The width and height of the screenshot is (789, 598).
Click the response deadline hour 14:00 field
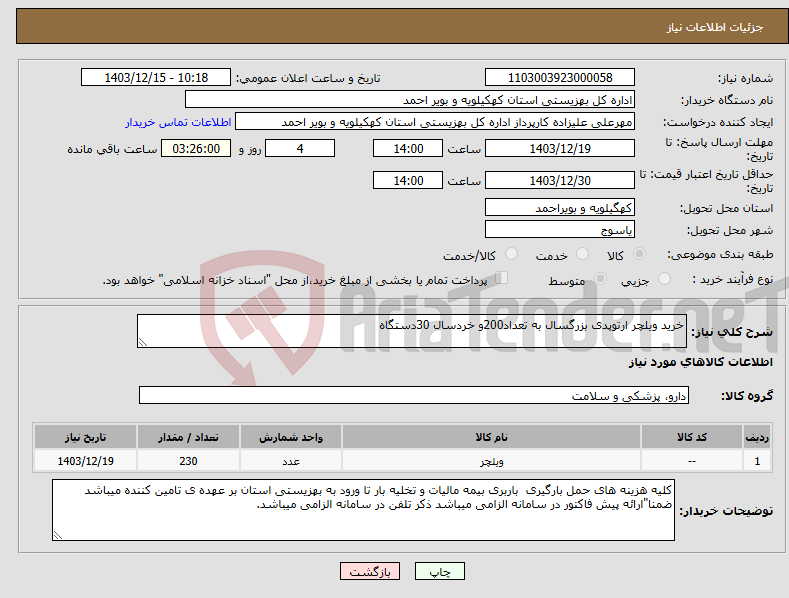click(408, 148)
